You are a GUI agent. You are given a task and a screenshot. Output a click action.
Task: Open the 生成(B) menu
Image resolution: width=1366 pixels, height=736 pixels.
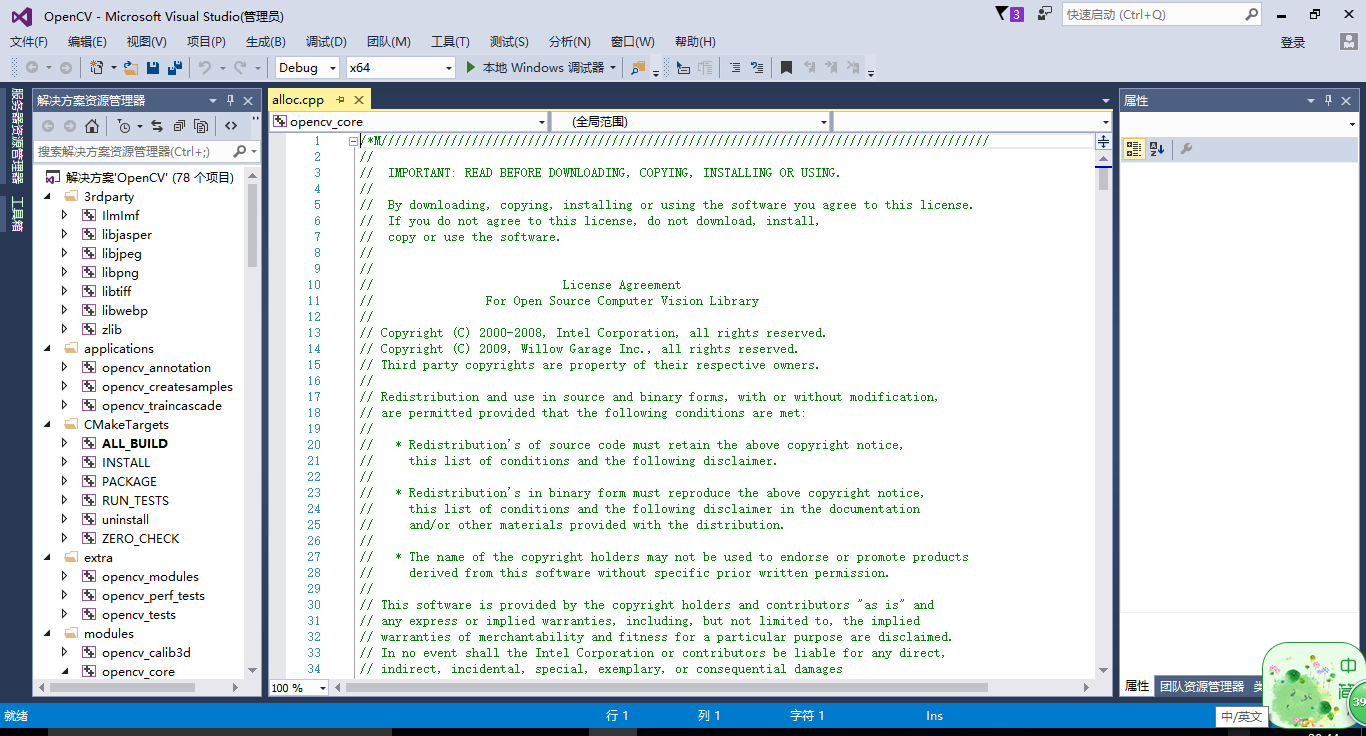pyautogui.click(x=266, y=42)
